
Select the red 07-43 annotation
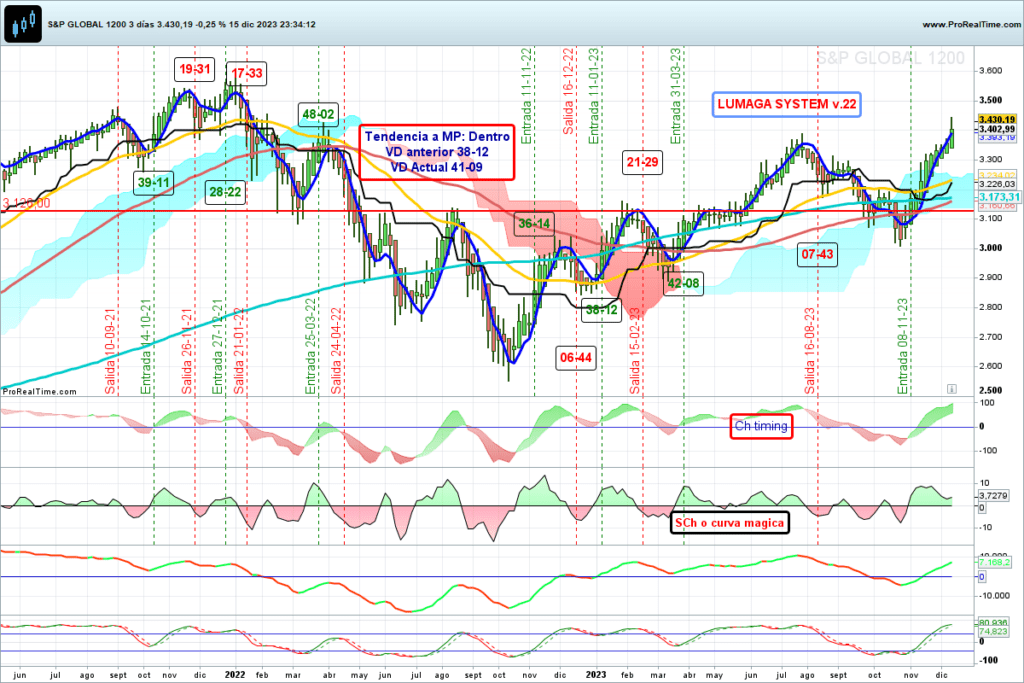tap(818, 255)
